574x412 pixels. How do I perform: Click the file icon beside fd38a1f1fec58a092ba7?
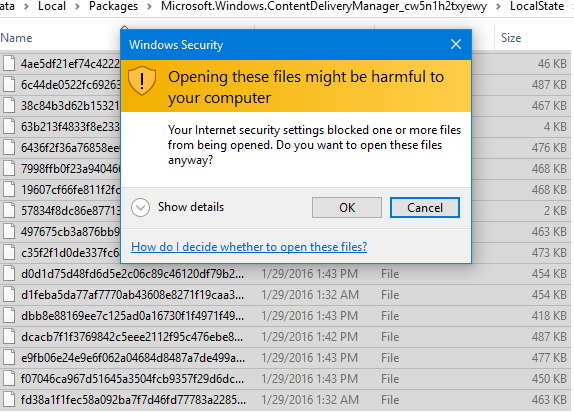tap(9, 400)
